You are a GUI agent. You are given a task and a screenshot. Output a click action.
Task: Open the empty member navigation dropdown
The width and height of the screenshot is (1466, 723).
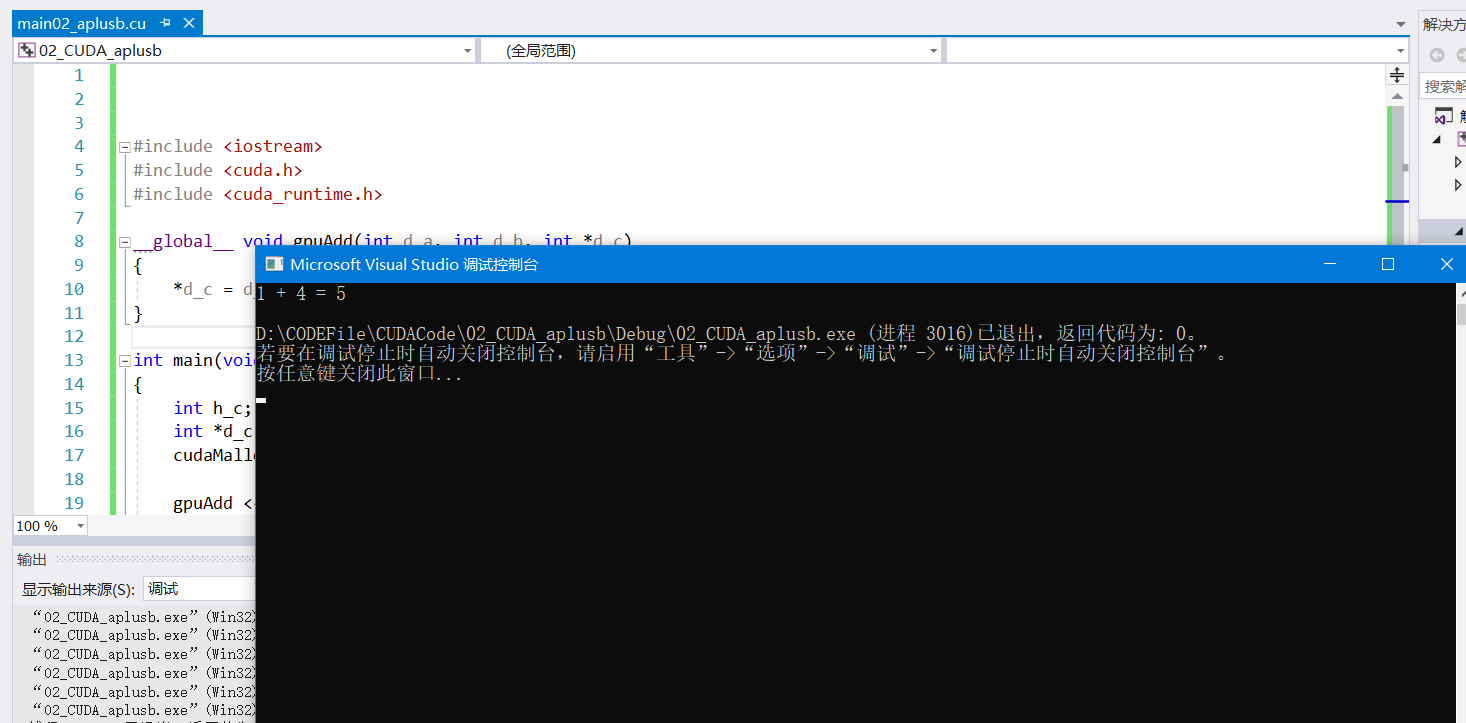1176,50
